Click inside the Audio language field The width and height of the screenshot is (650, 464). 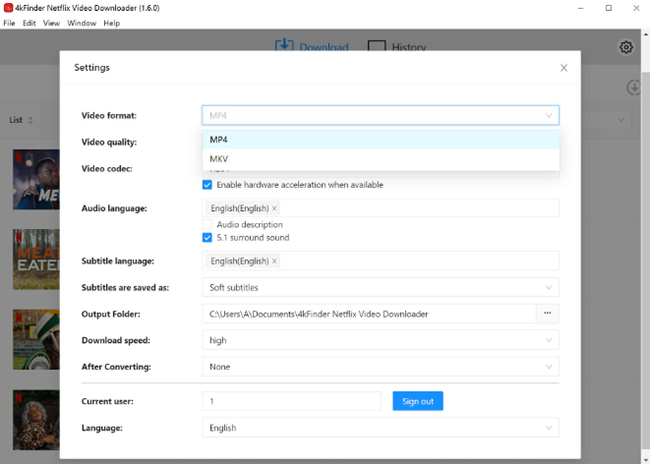[x=381, y=208]
